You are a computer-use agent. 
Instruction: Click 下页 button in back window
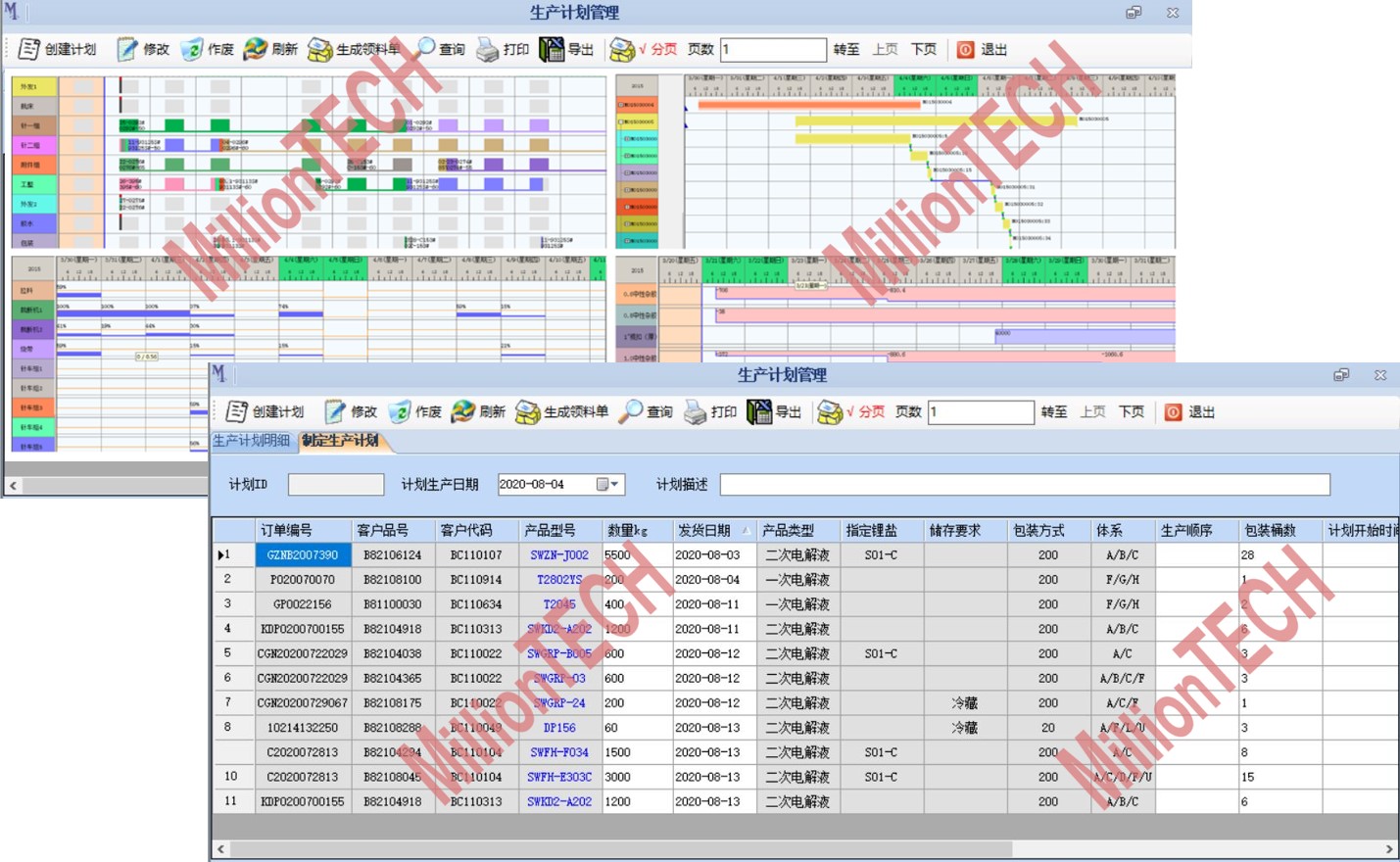tap(924, 49)
